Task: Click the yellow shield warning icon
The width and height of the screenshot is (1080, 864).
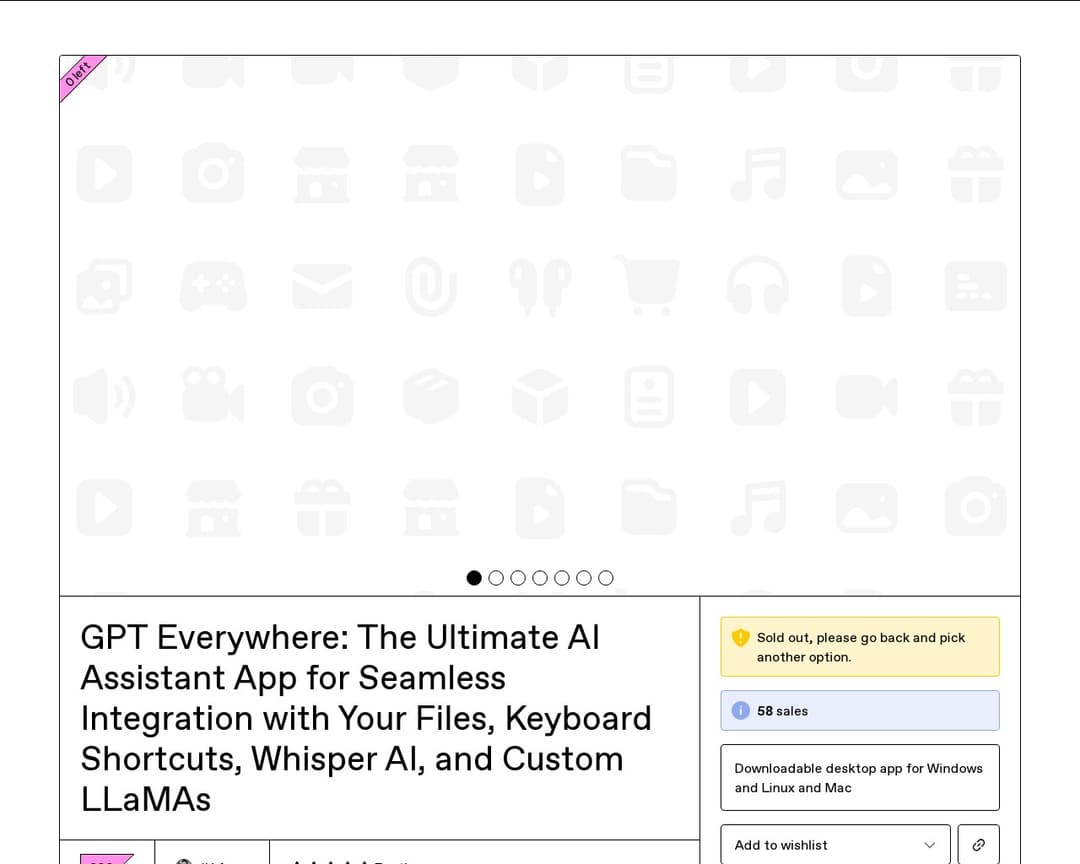Action: click(740, 637)
